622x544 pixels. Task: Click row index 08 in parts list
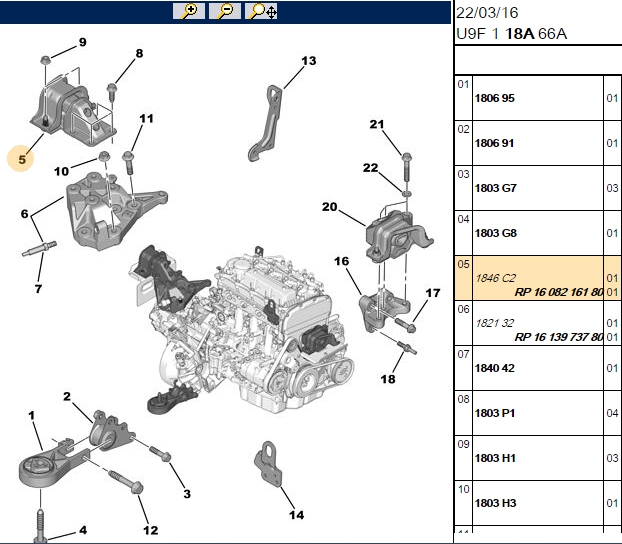coord(463,399)
